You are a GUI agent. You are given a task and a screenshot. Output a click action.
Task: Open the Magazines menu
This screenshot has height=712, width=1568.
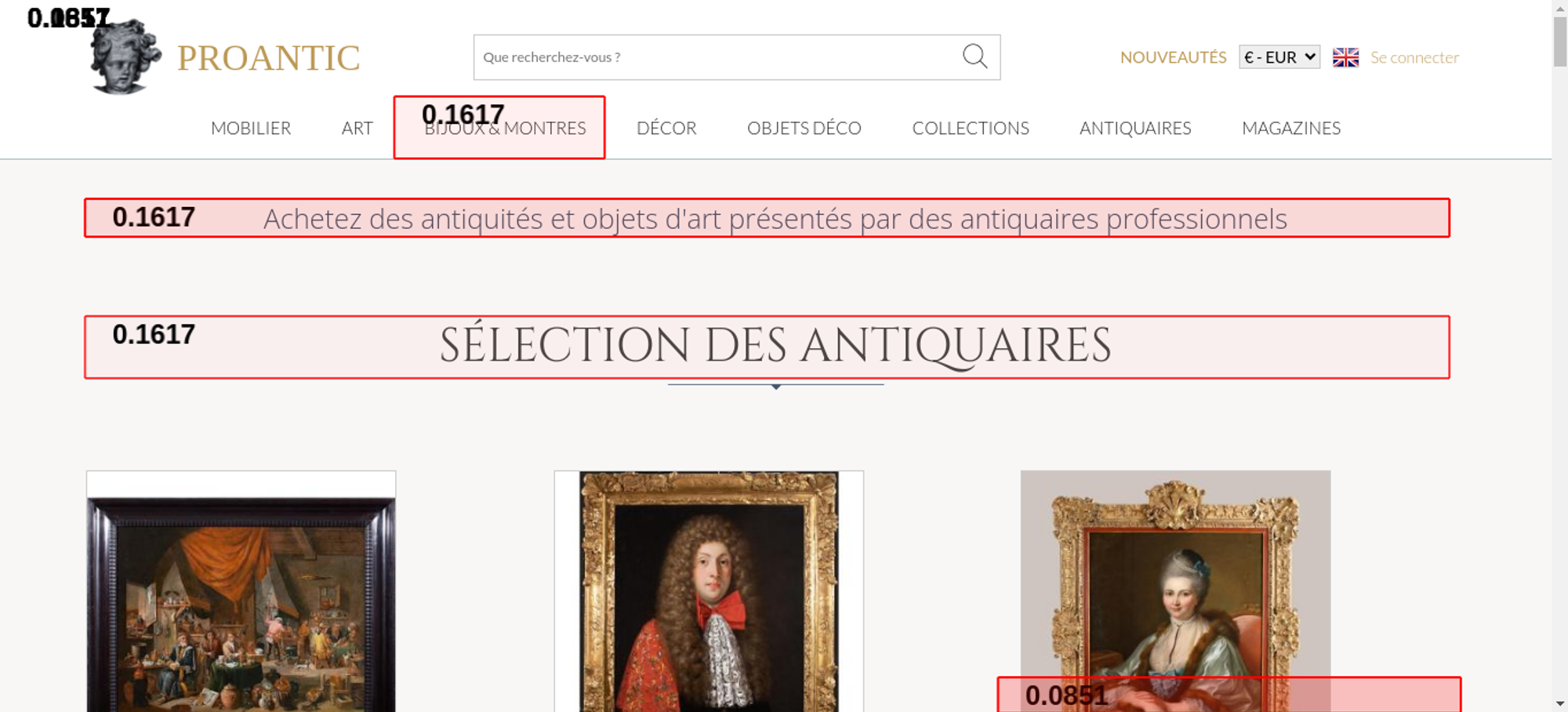tap(1290, 128)
